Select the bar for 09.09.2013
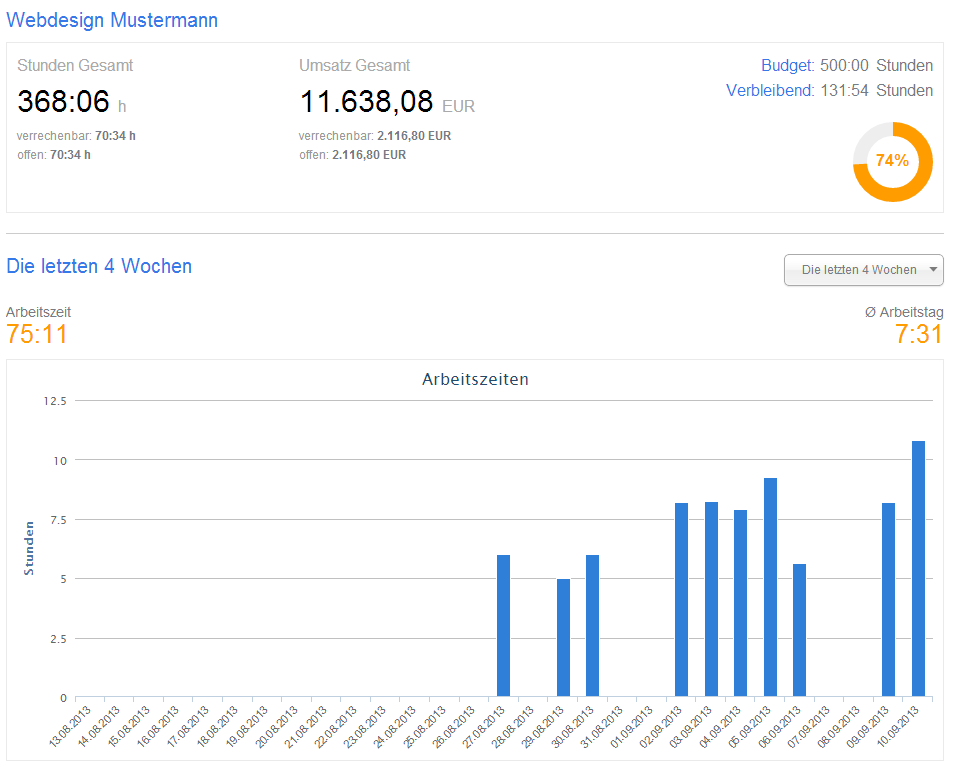 click(888, 600)
